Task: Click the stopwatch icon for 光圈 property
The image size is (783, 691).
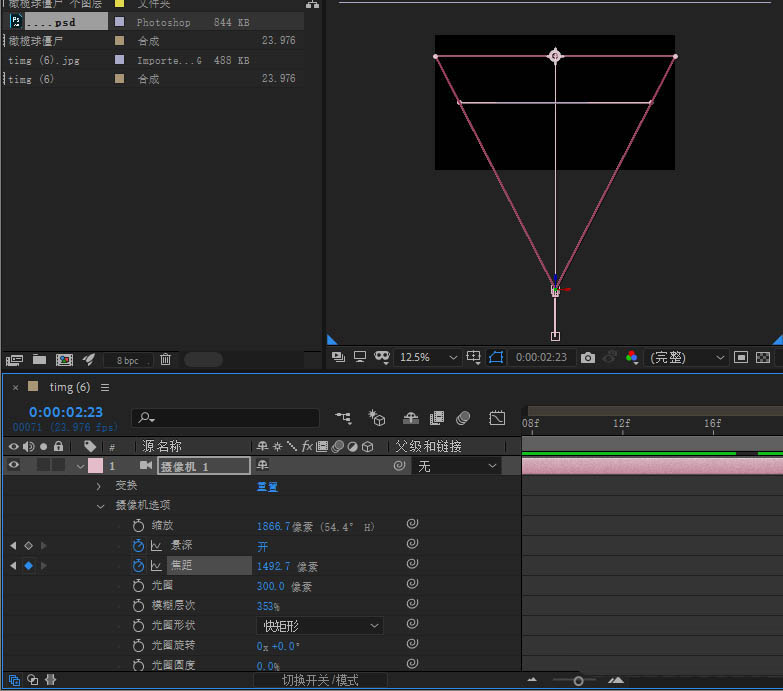Action: tap(138, 586)
